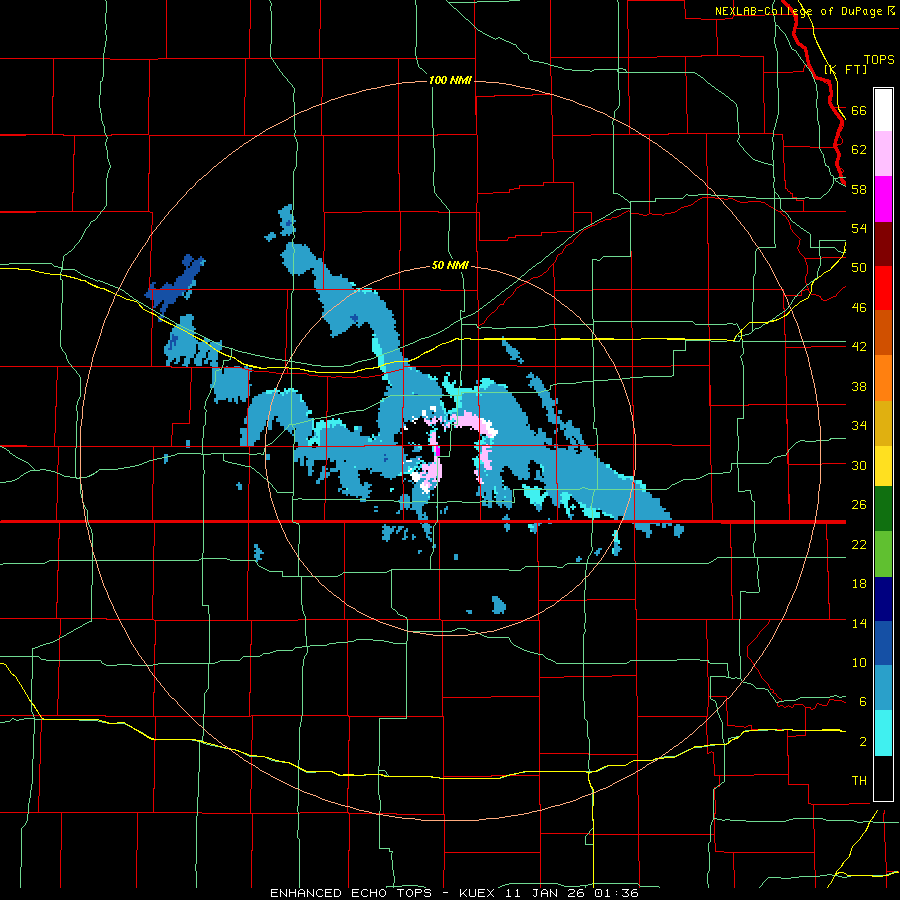Pick the dark green legend swatch
Image resolution: width=900 pixels, height=900 pixels.
pos(883,509)
